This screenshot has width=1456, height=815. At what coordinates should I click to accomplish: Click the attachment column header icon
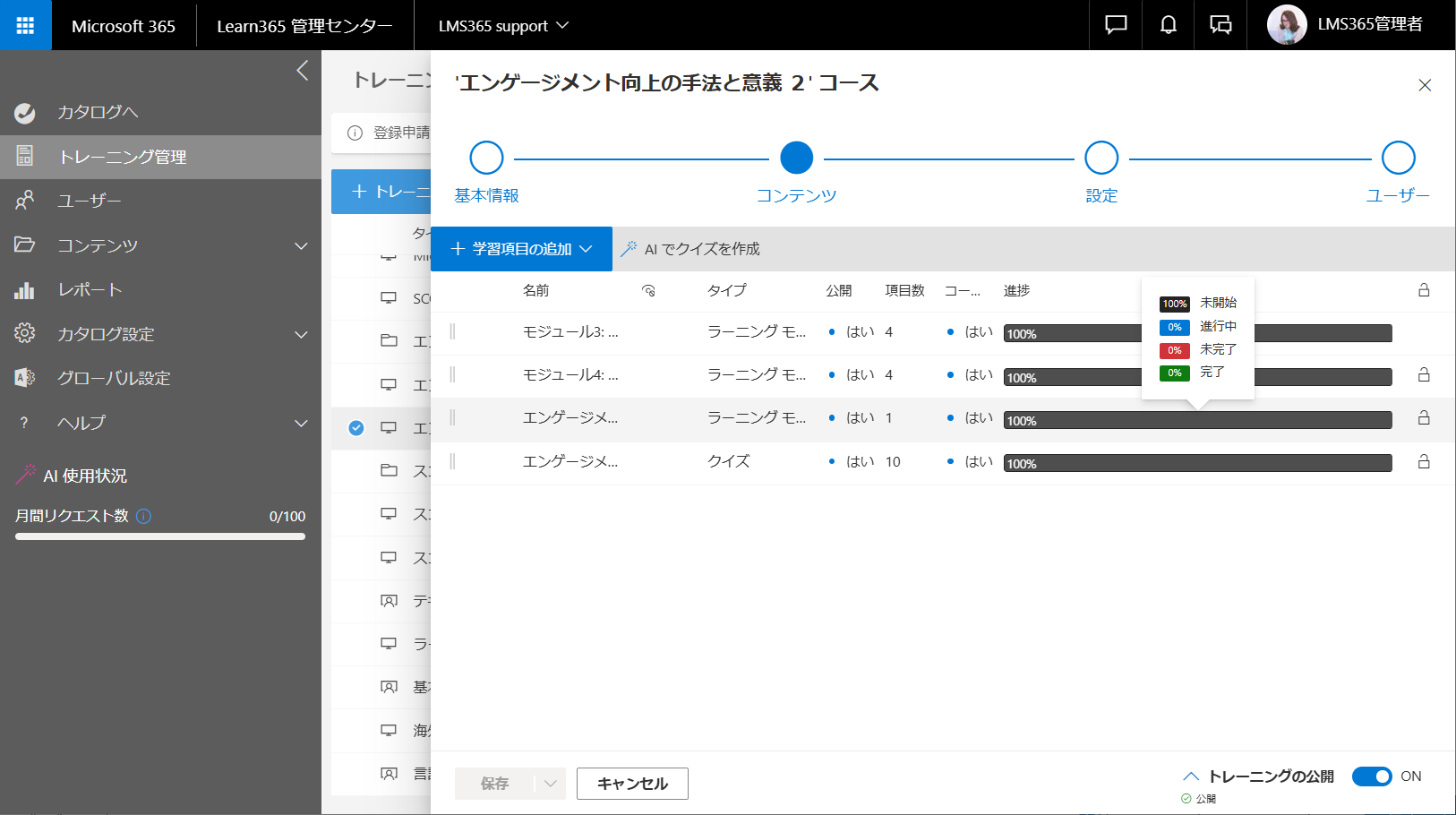[x=649, y=291]
